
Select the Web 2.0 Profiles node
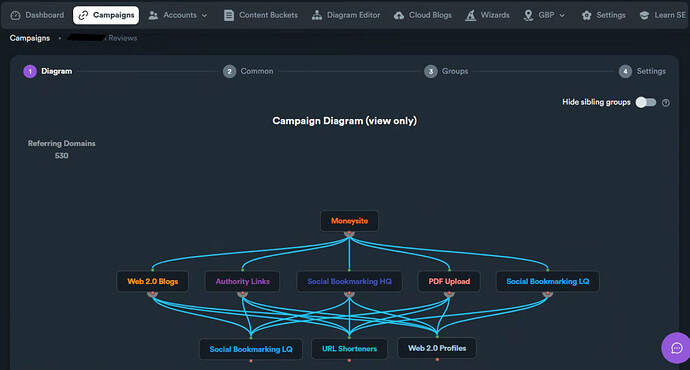(437, 348)
